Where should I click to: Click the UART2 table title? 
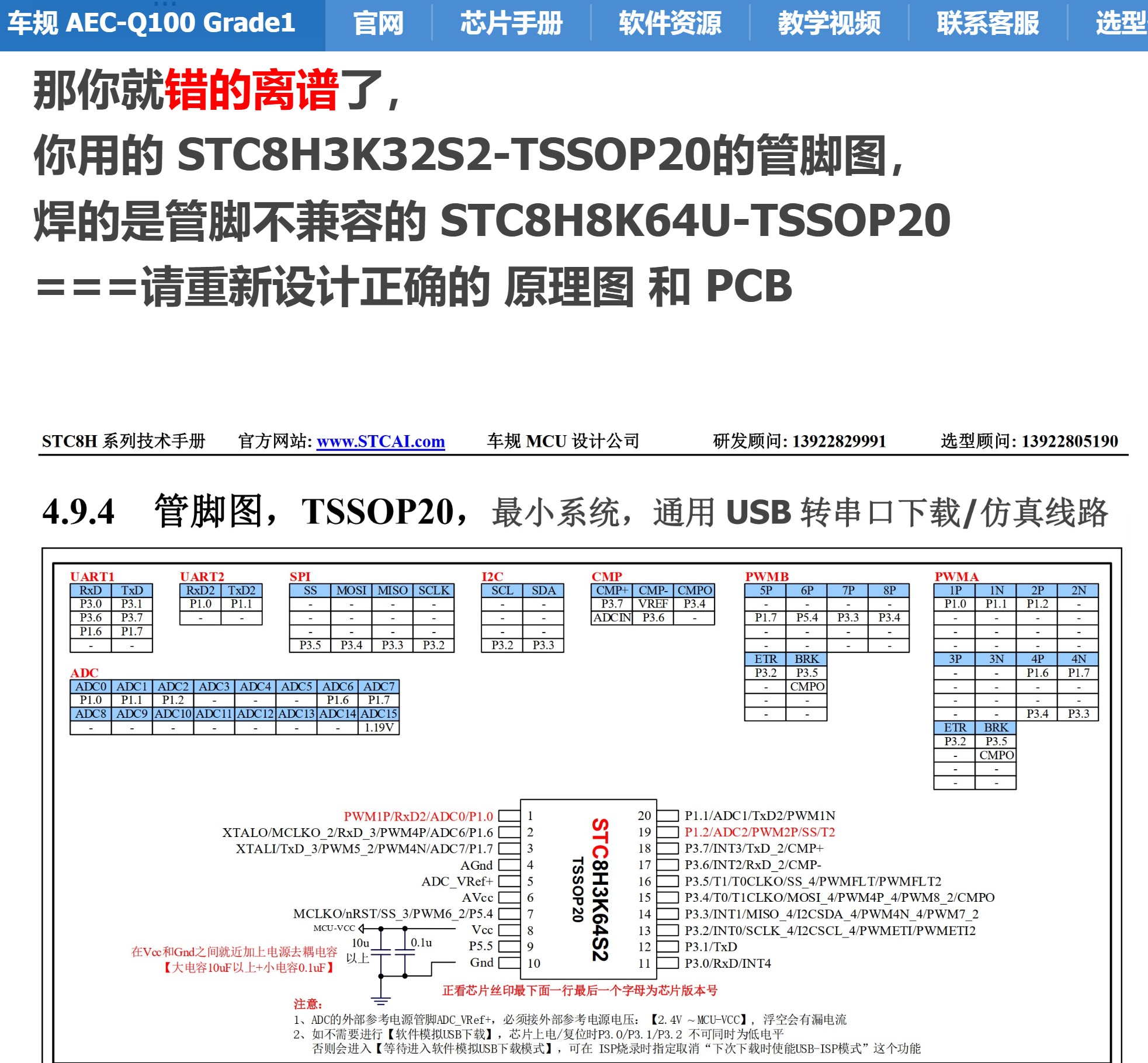coord(202,576)
